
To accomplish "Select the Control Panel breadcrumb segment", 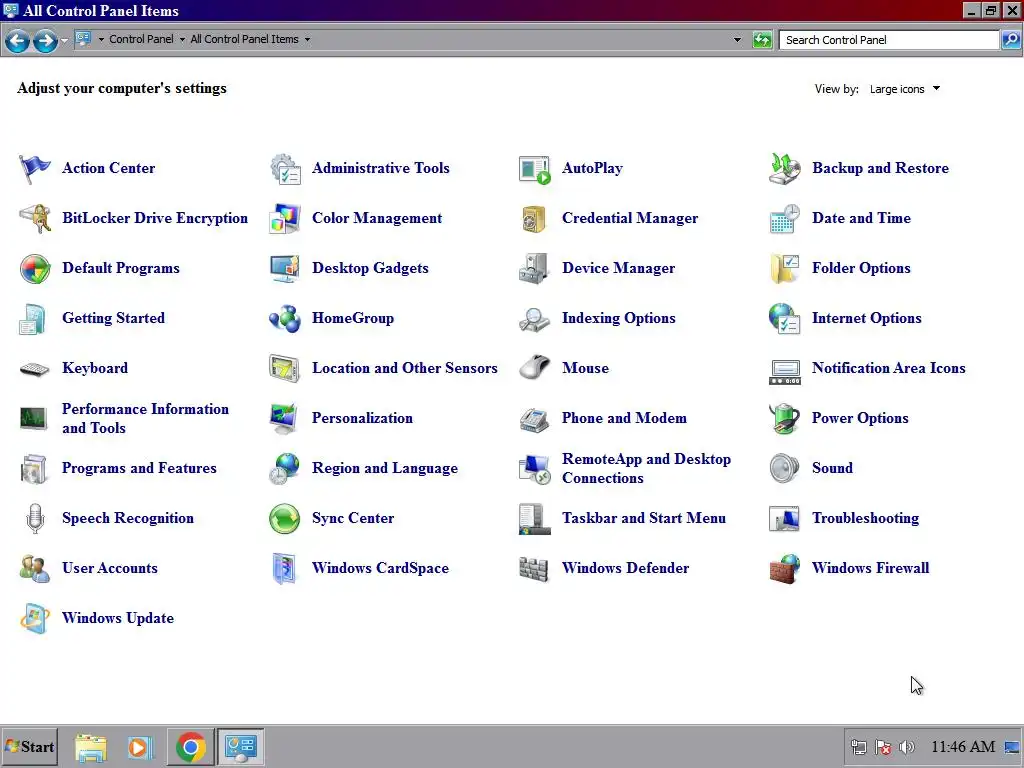I will [x=141, y=40].
